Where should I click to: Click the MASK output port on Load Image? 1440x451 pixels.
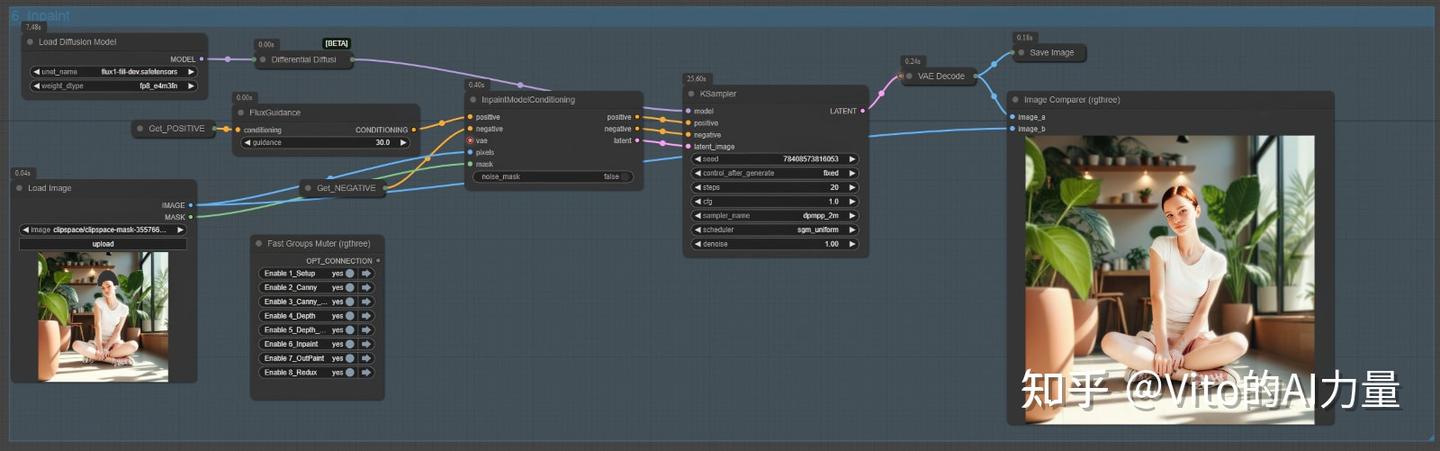pos(191,216)
